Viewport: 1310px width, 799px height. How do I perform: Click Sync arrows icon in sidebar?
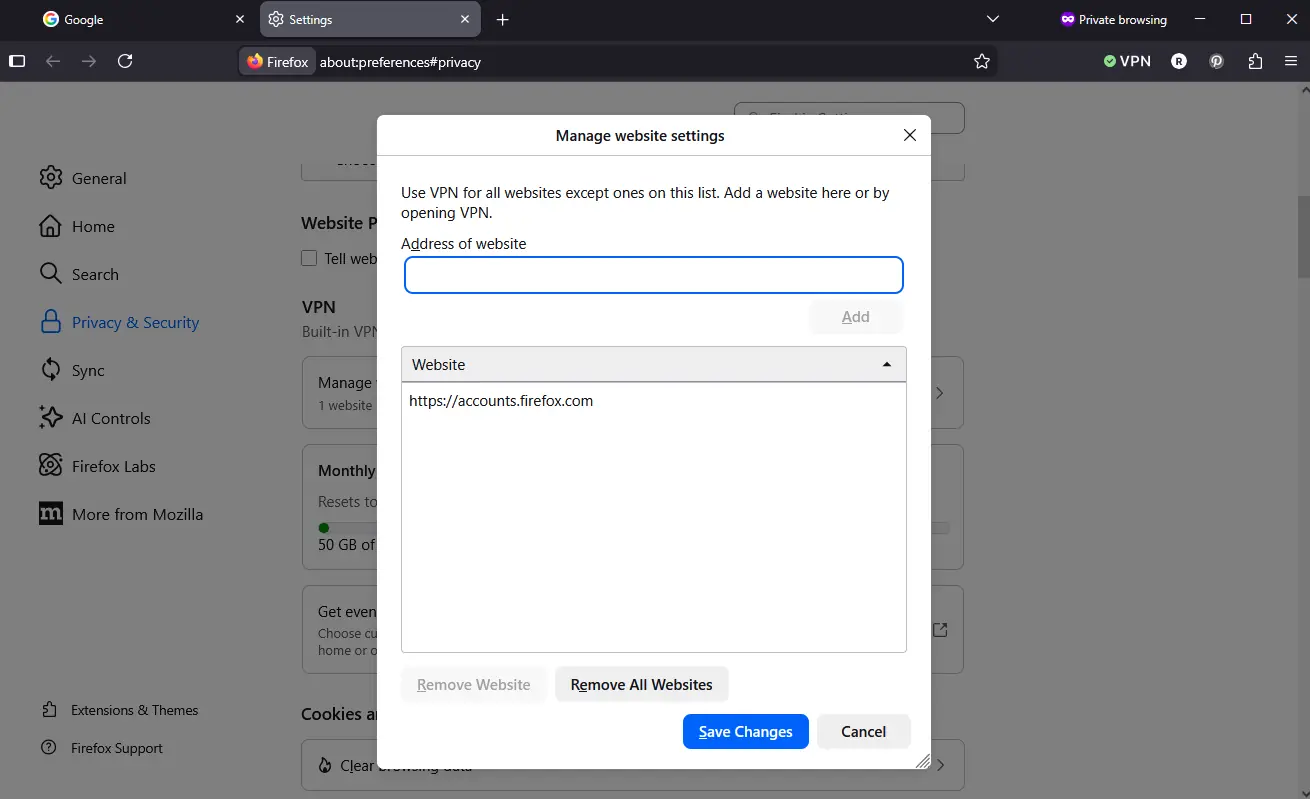pyautogui.click(x=50, y=370)
